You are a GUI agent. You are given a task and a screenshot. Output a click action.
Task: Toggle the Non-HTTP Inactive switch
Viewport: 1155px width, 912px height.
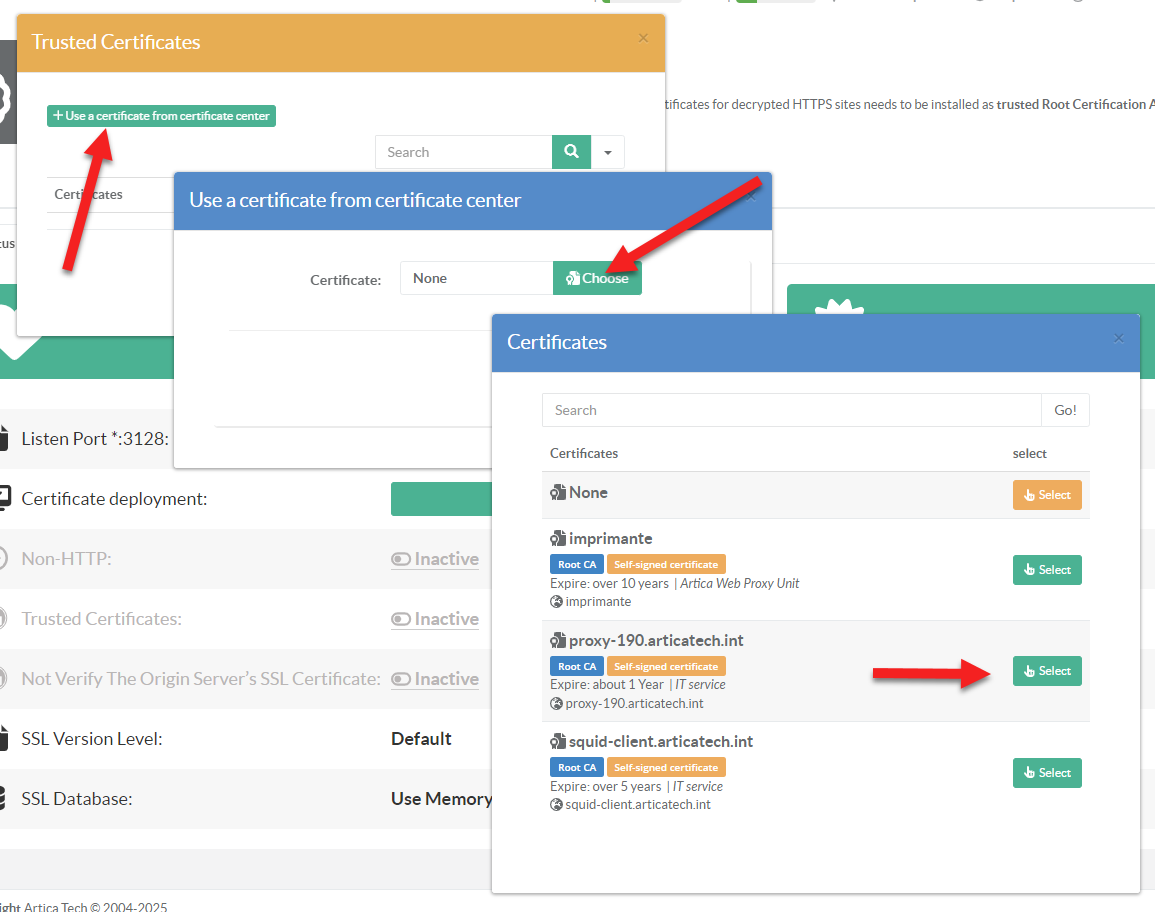point(435,559)
